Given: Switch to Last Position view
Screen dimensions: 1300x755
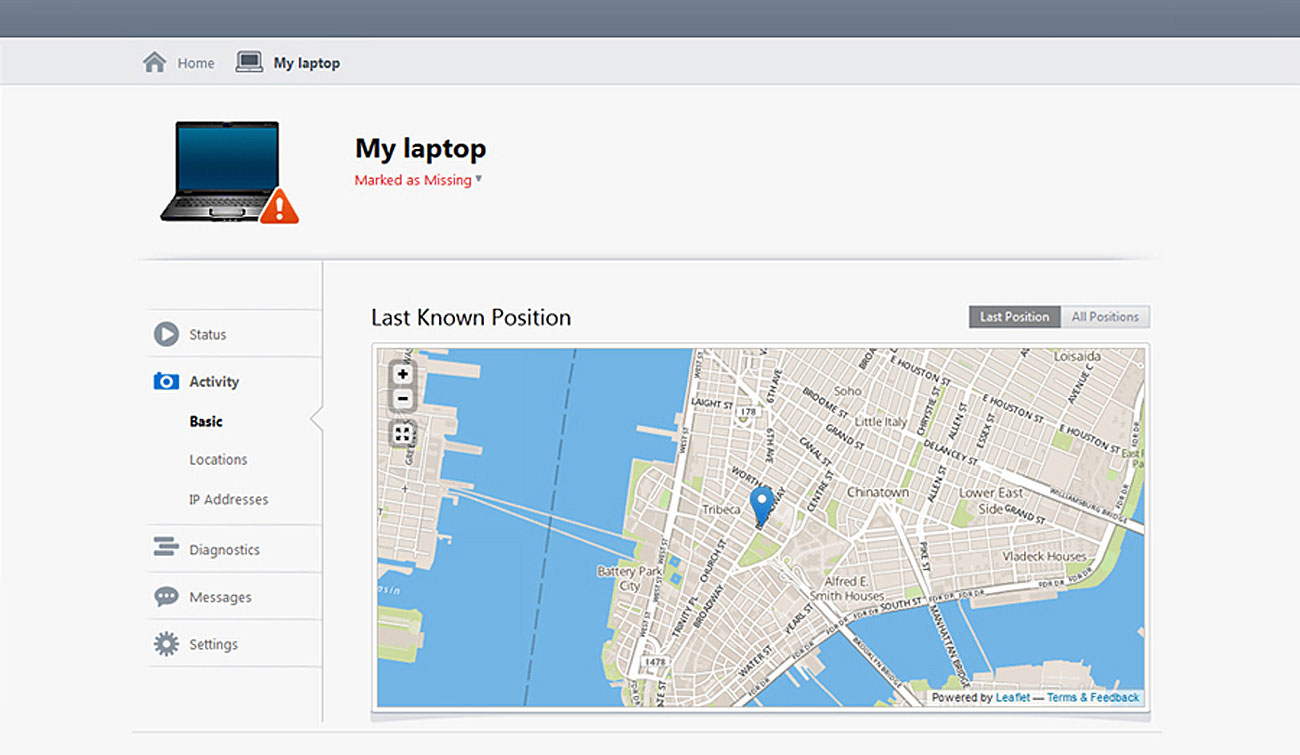Looking at the screenshot, I should (x=1014, y=317).
